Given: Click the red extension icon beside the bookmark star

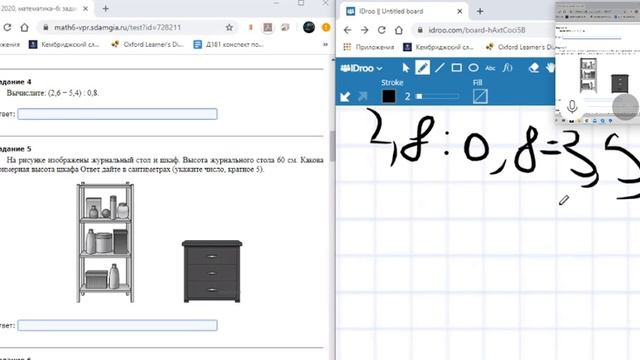Looking at the screenshot, I should (x=251, y=27).
